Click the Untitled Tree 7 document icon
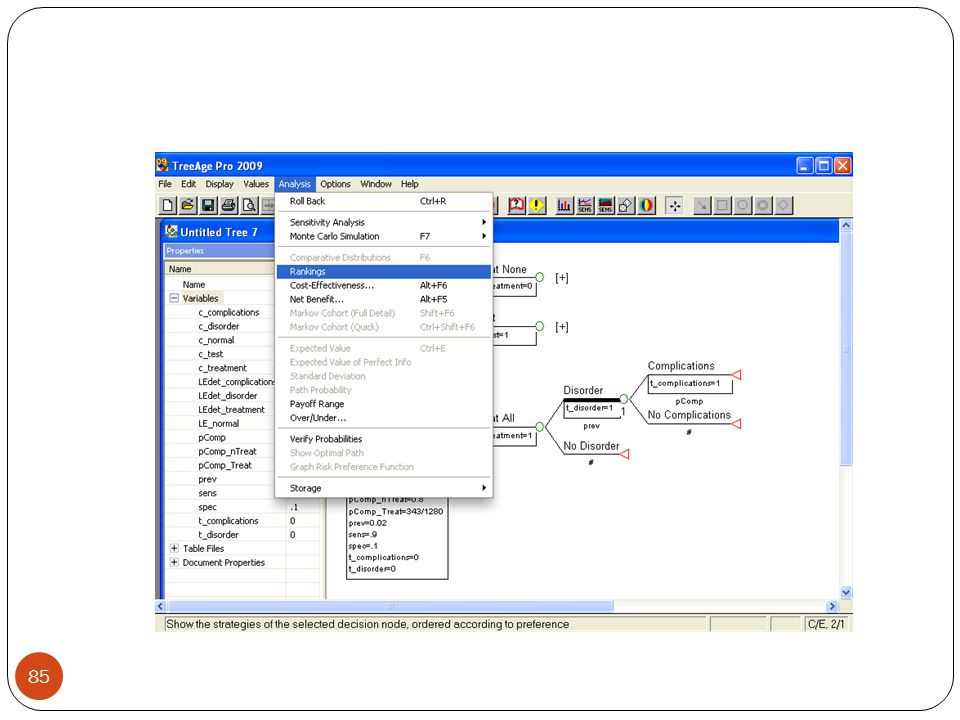 (171, 231)
